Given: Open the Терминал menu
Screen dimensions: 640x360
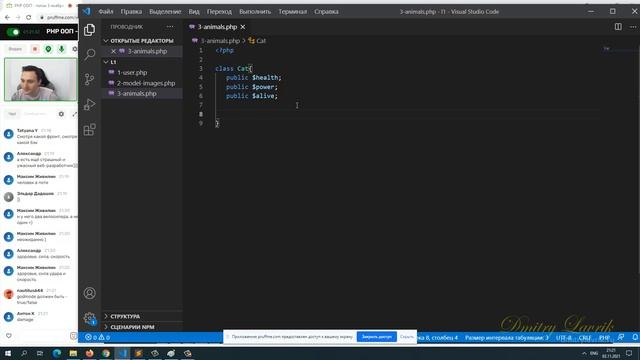Looking at the screenshot, I should [292, 11].
